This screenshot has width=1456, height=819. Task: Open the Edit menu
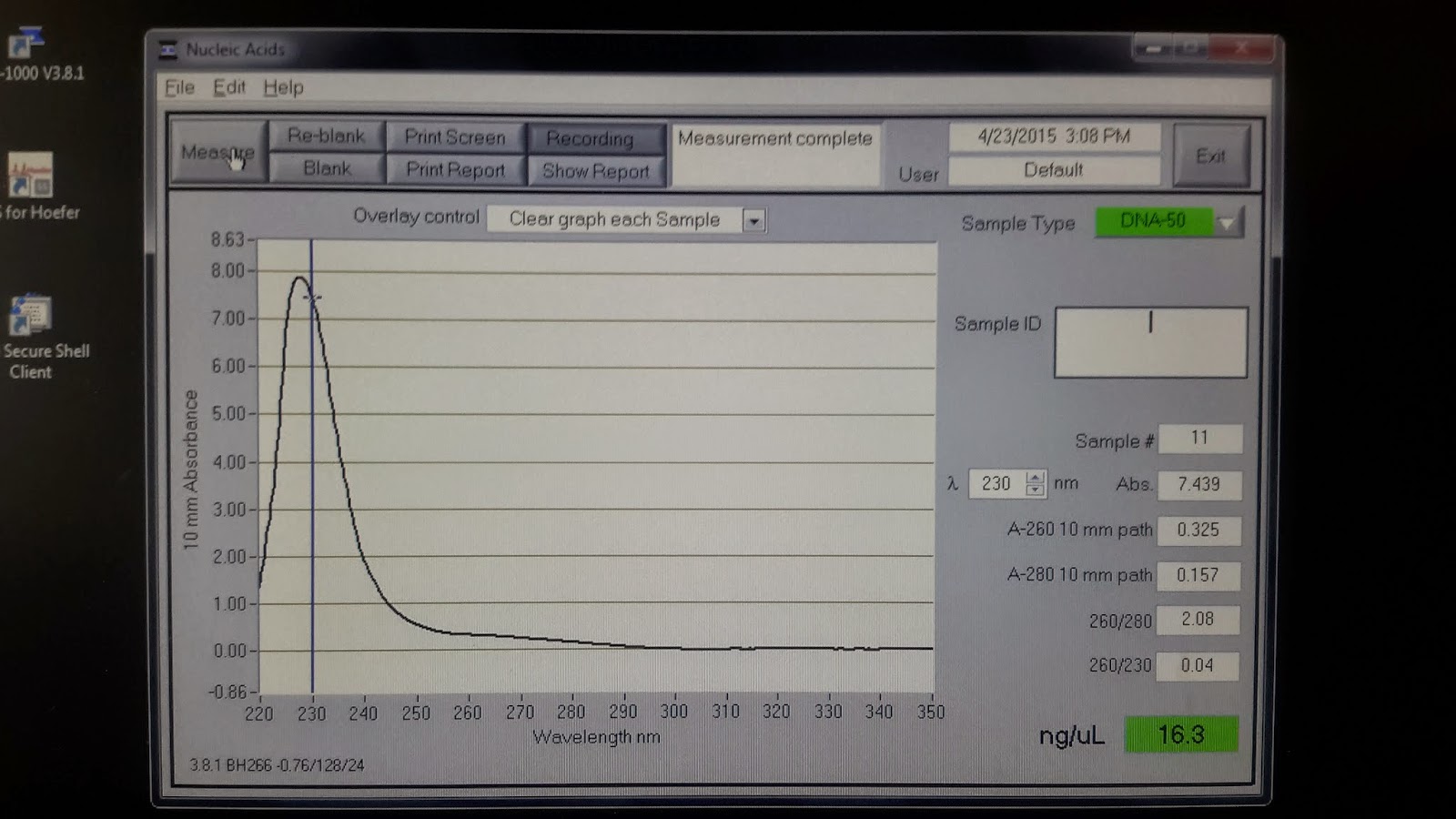point(227,87)
